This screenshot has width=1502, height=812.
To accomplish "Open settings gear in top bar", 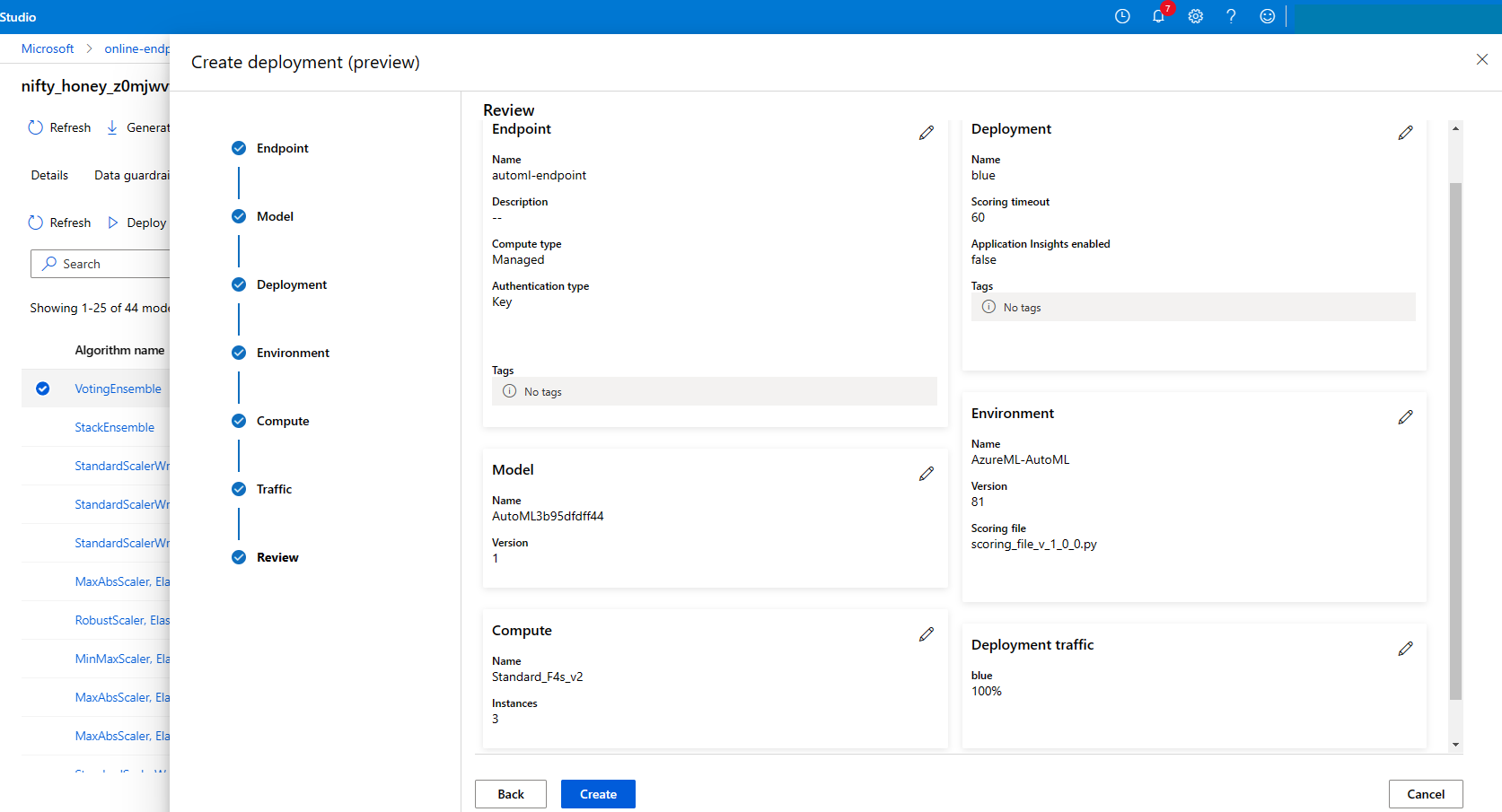I will click(1195, 16).
